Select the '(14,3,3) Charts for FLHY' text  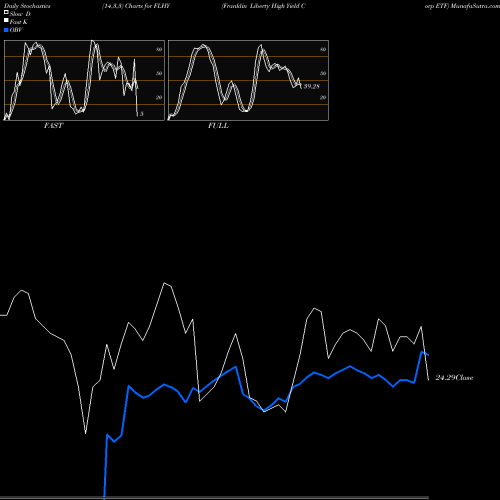click(136, 6)
